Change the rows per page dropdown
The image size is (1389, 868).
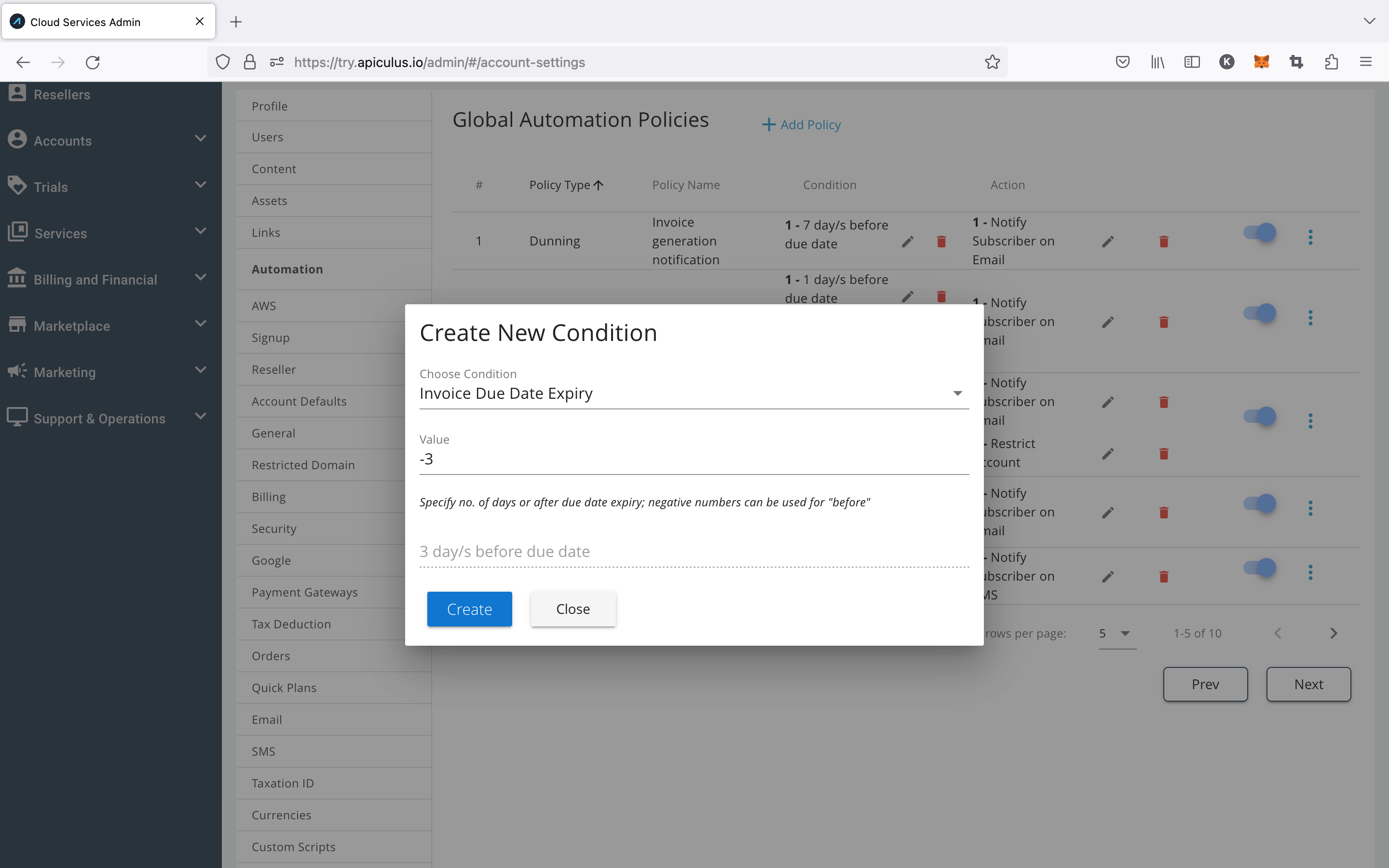(x=1117, y=634)
